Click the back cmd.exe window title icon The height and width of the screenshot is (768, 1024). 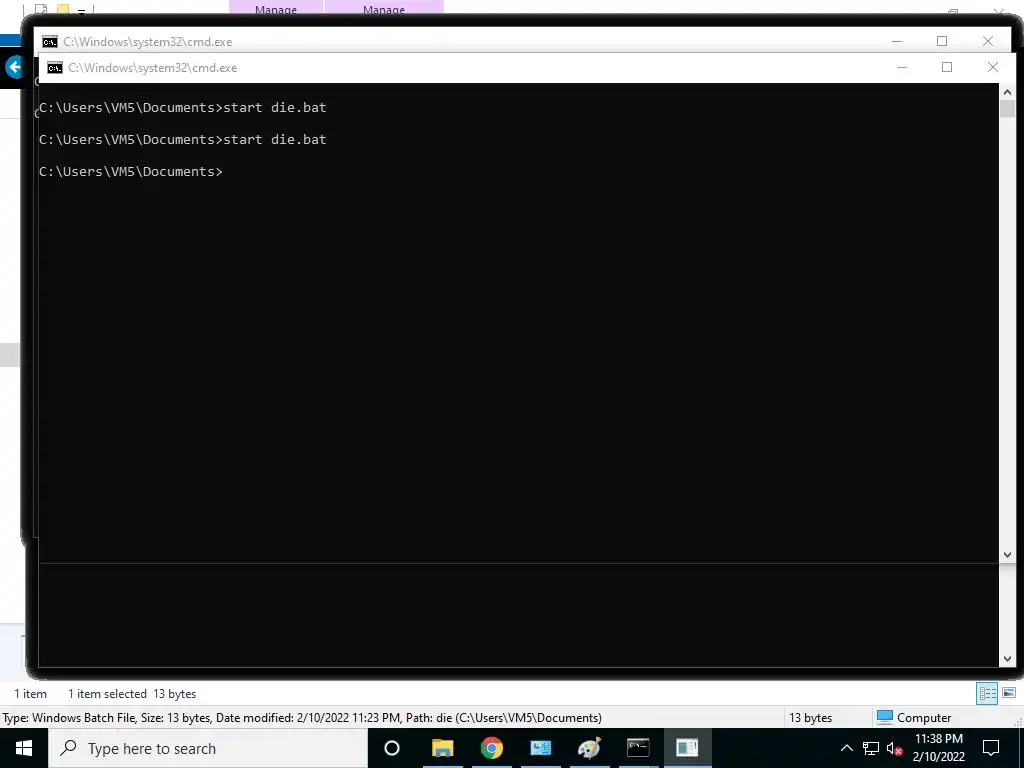click(x=50, y=42)
